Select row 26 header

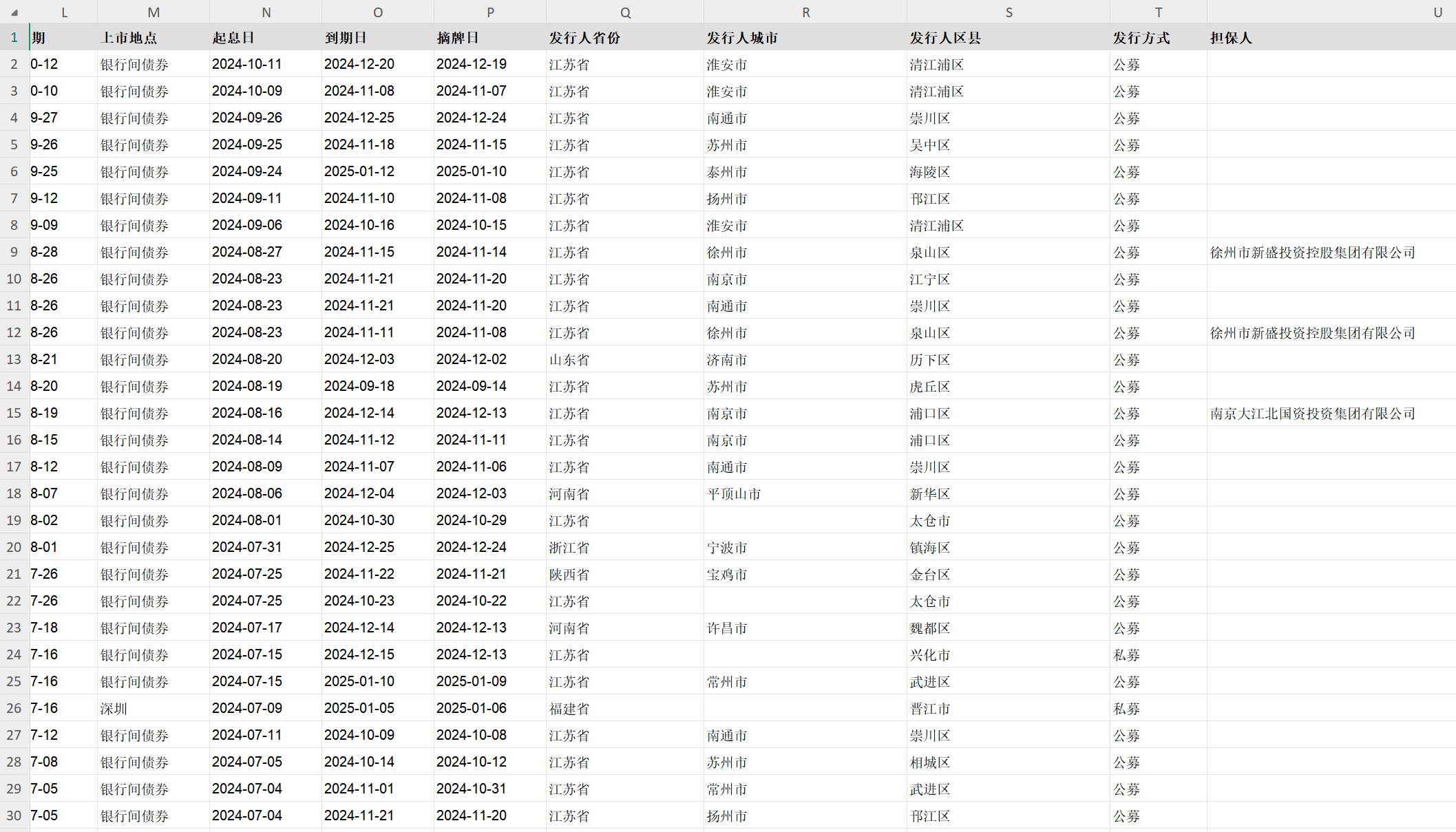[x=14, y=708]
